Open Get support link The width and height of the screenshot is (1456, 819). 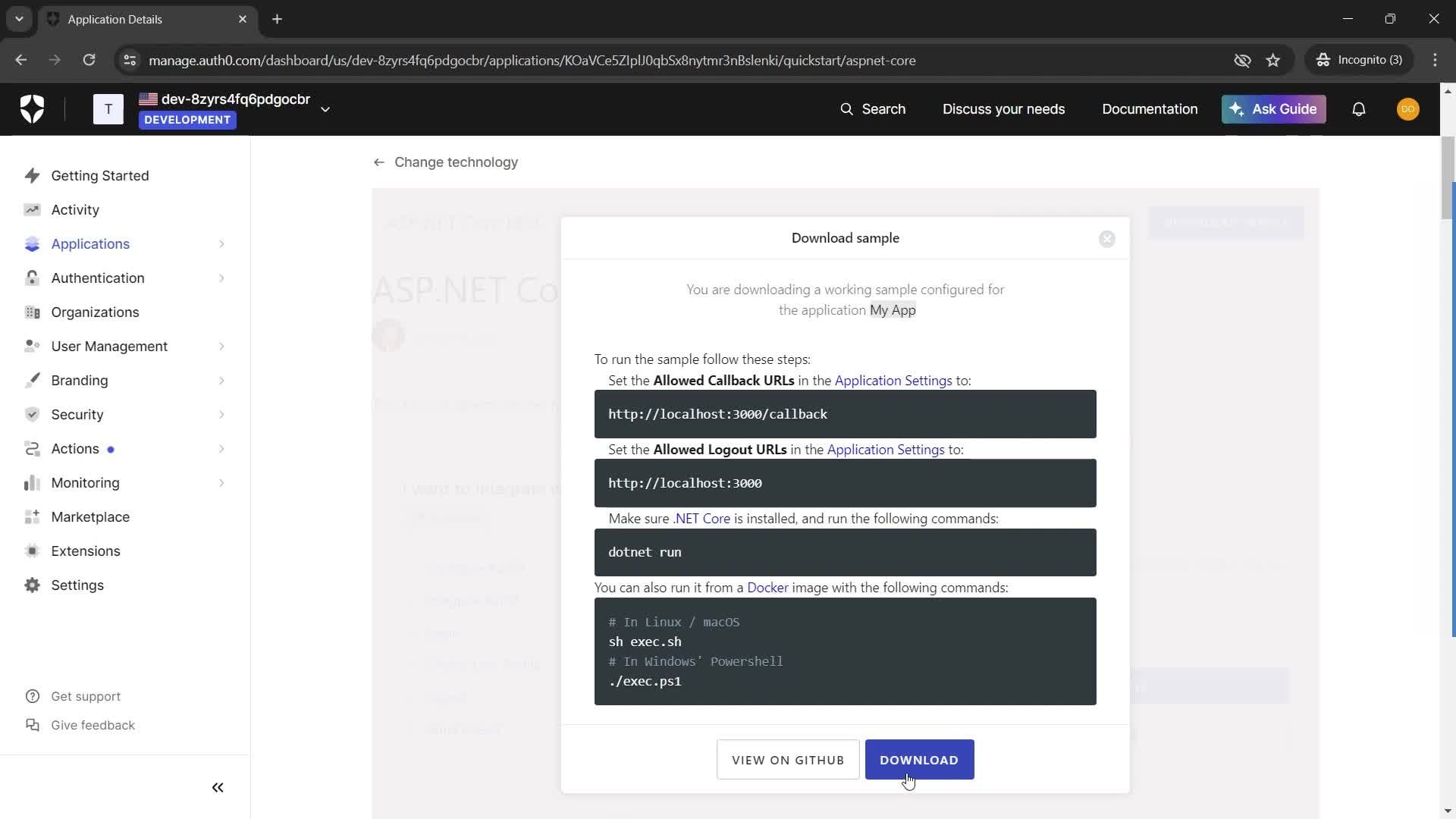coord(73,697)
